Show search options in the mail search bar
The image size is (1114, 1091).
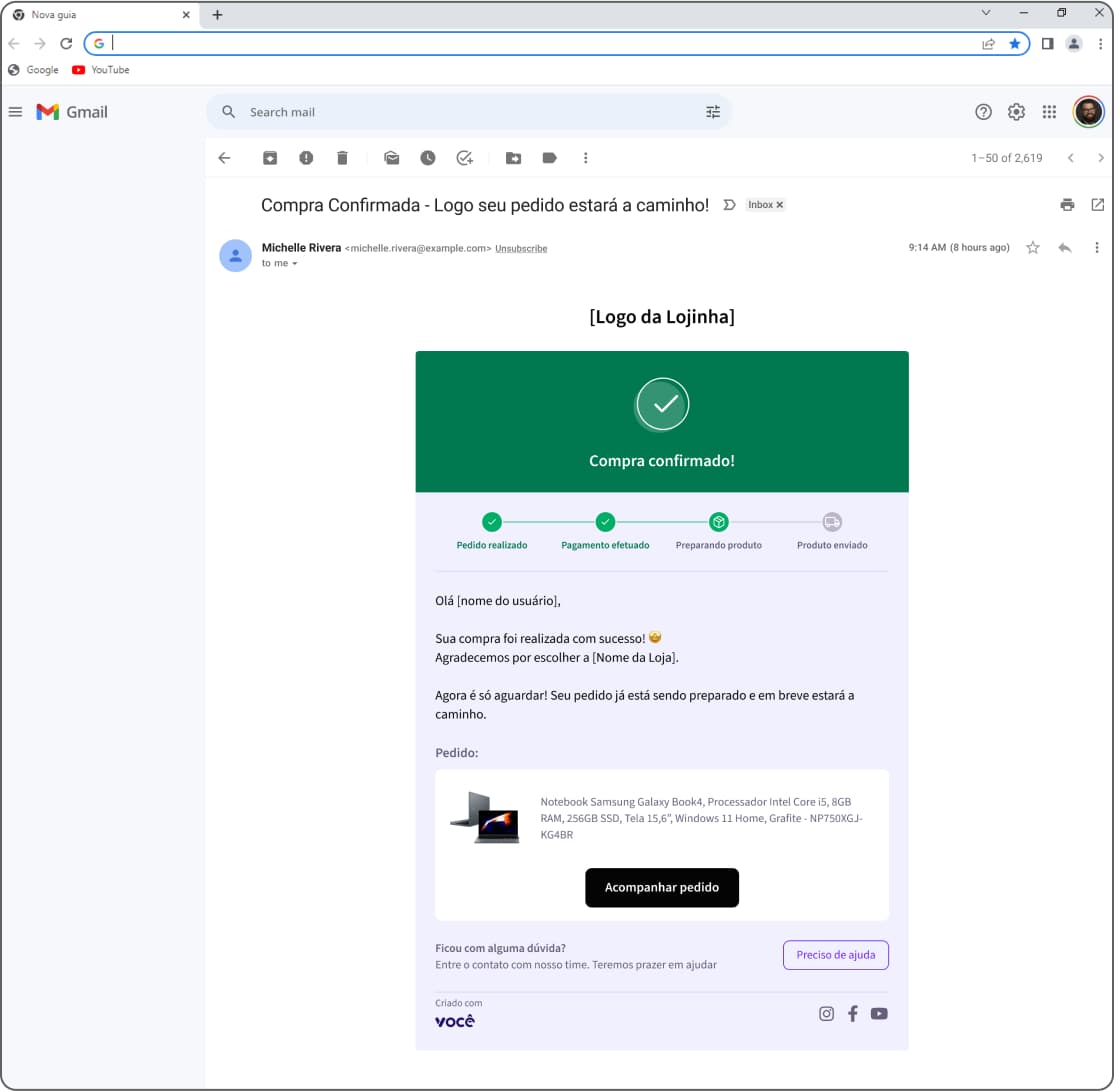click(x=713, y=112)
